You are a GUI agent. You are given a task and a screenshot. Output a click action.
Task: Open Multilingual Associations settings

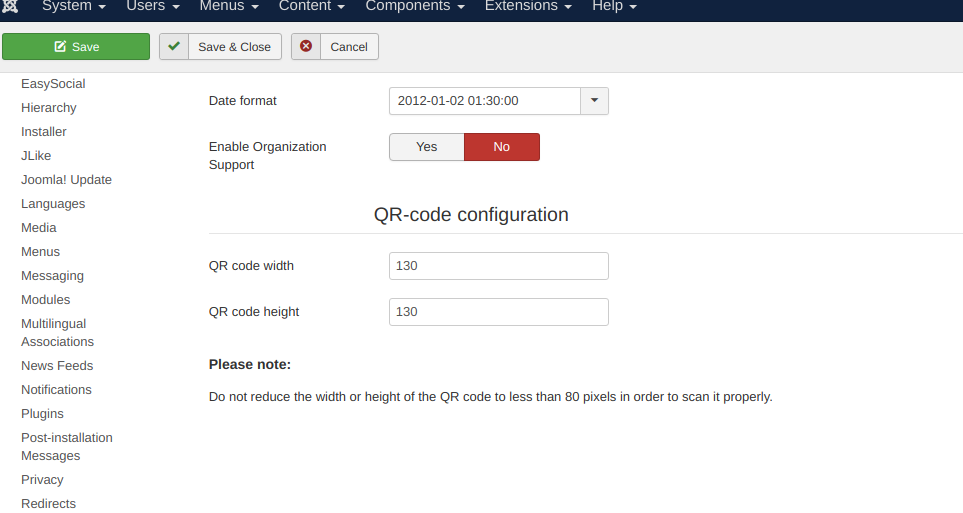pos(57,333)
